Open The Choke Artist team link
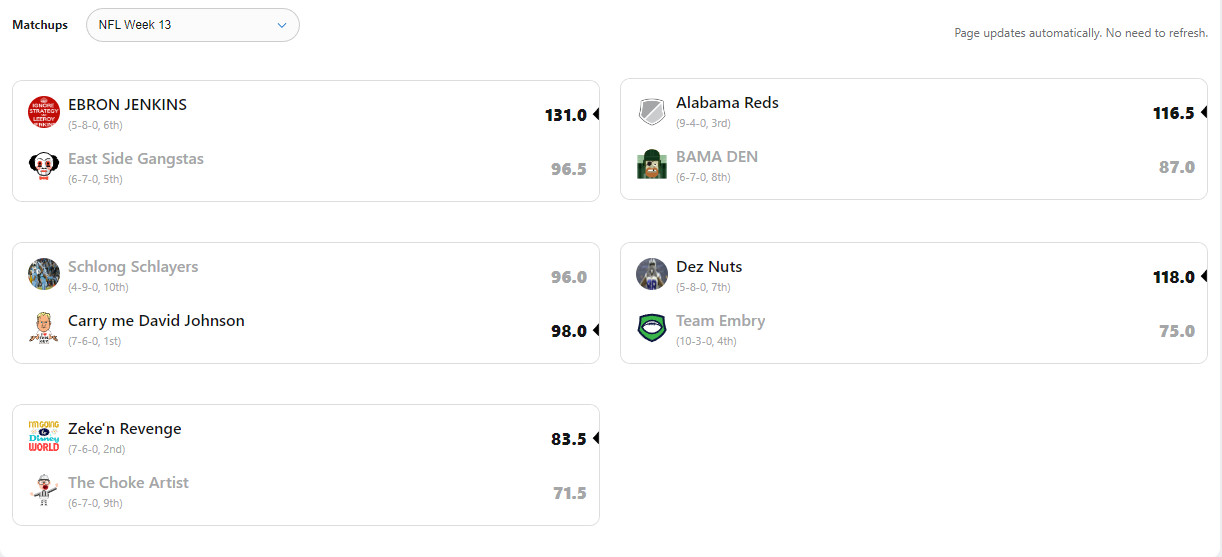This screenshot has height=557, width=1222. 128,483
